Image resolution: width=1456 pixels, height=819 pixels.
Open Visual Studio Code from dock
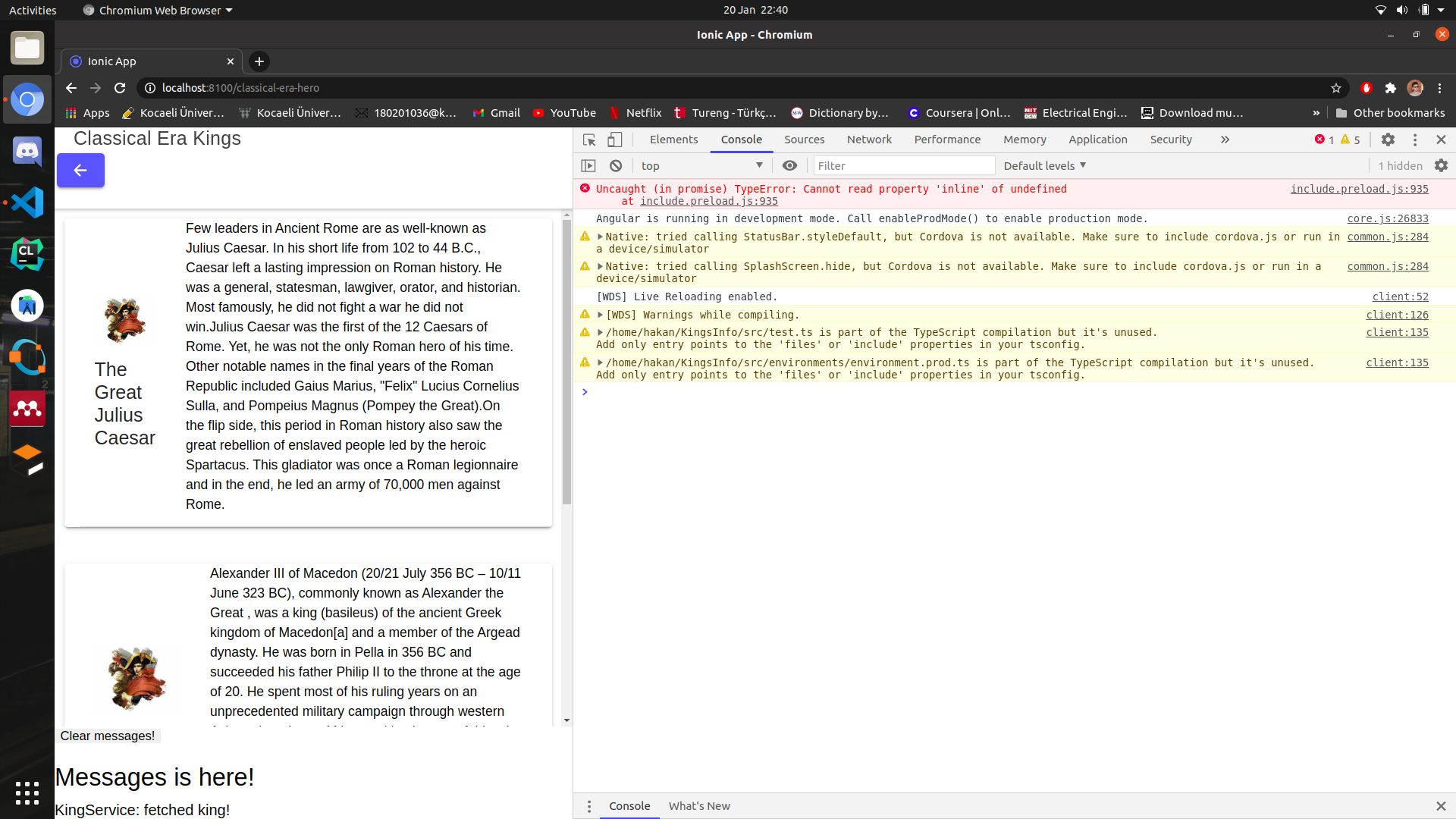click(27, 202)
